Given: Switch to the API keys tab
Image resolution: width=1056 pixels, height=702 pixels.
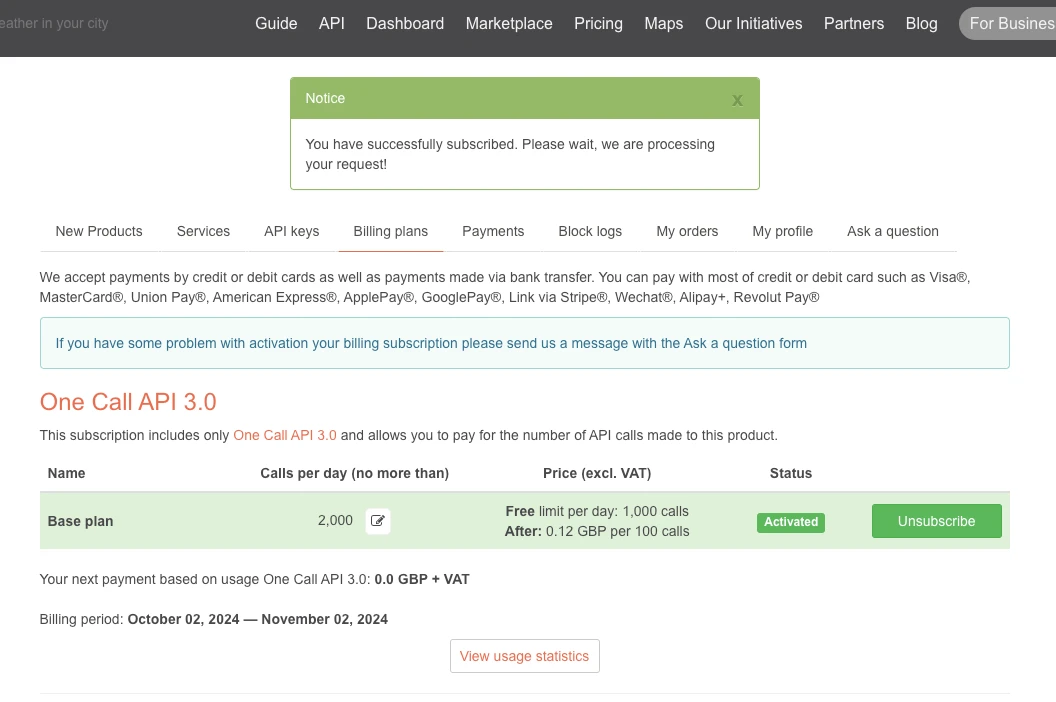Looking at the screenshot, I should 291,231.
